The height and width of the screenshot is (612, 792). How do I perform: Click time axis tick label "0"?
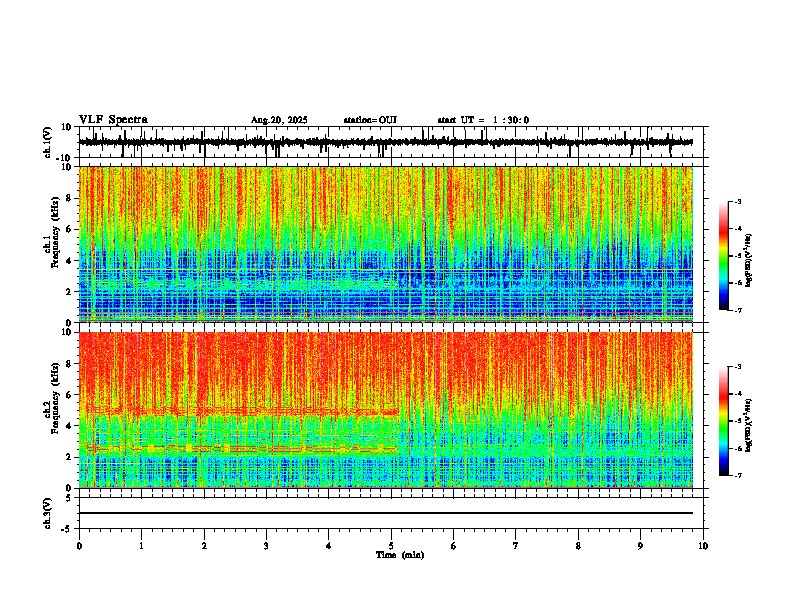[x=79, y=546]
